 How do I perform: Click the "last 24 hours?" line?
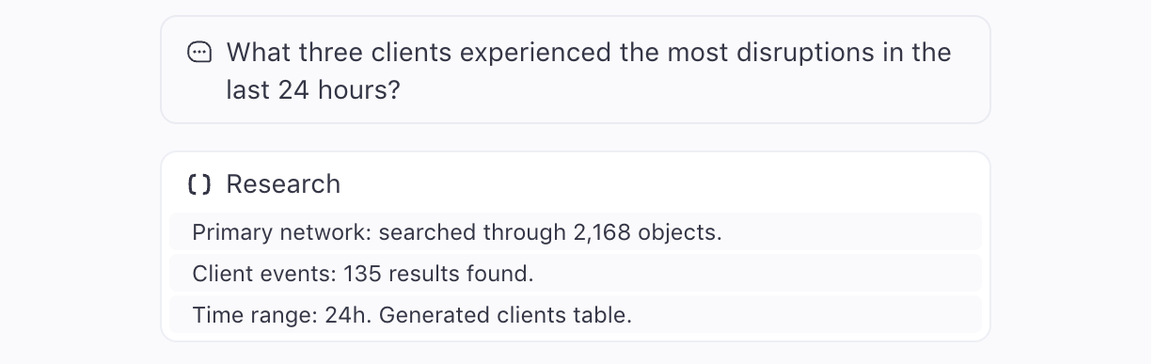pyautogui.click(x=313, y=90)
